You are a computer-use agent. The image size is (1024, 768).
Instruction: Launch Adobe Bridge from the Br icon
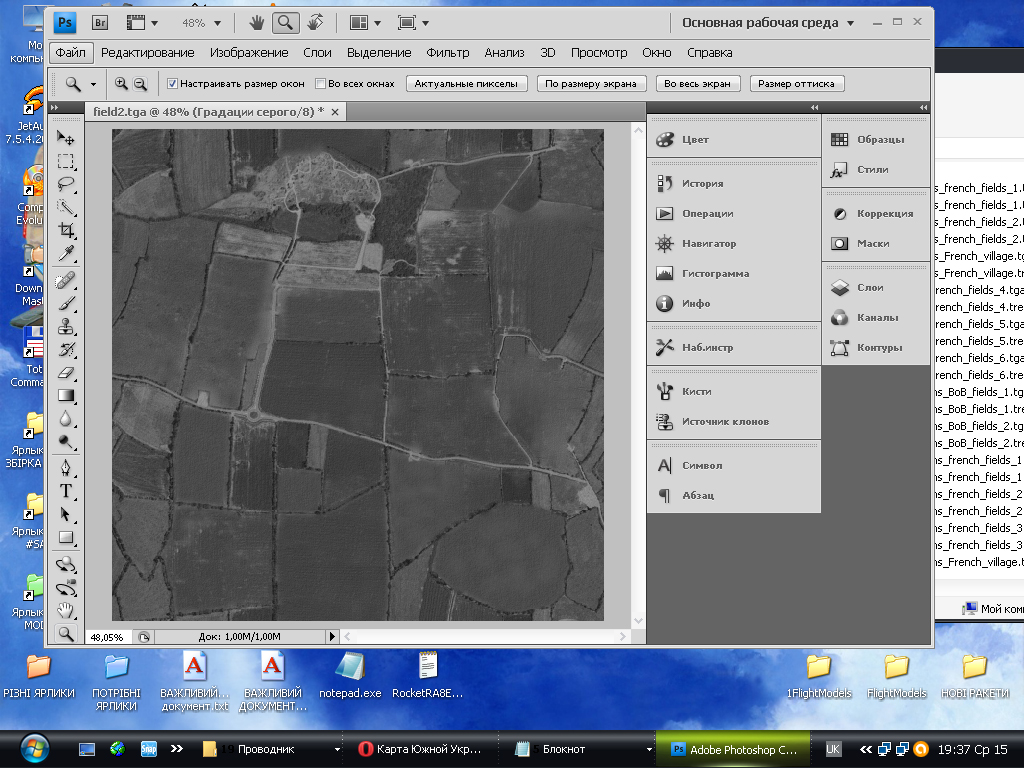point(100,22)
